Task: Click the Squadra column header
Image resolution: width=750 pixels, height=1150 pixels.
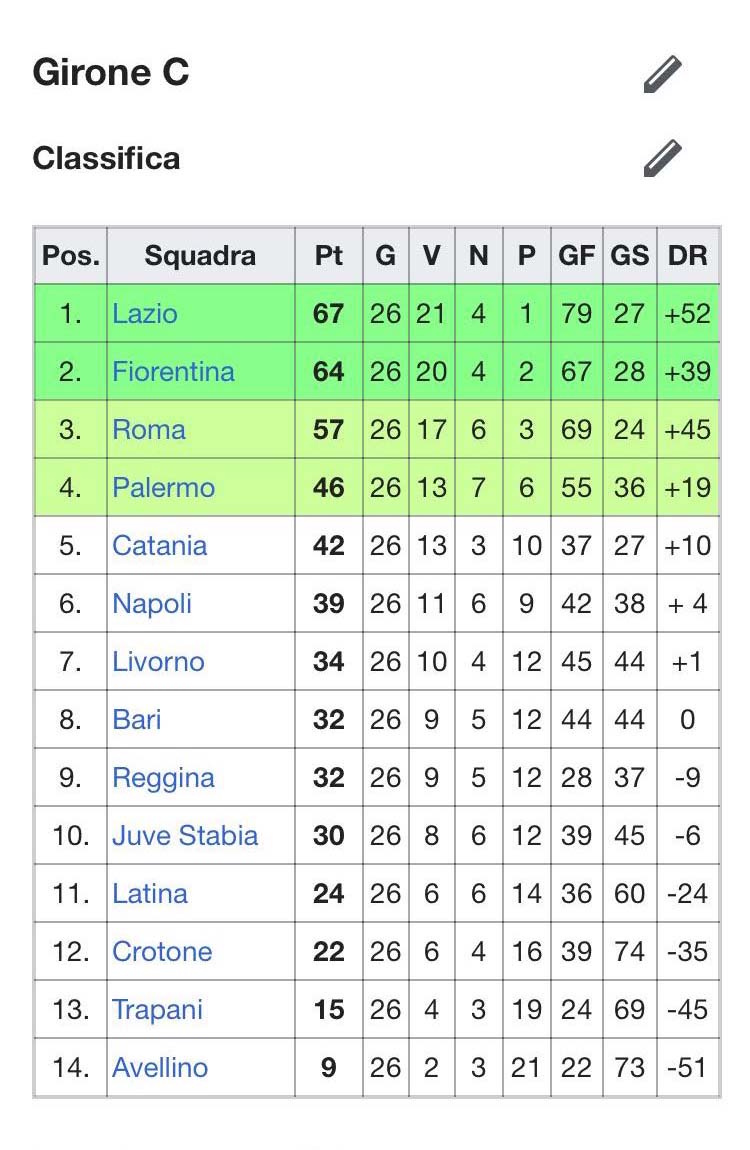Action: point(200,256)
